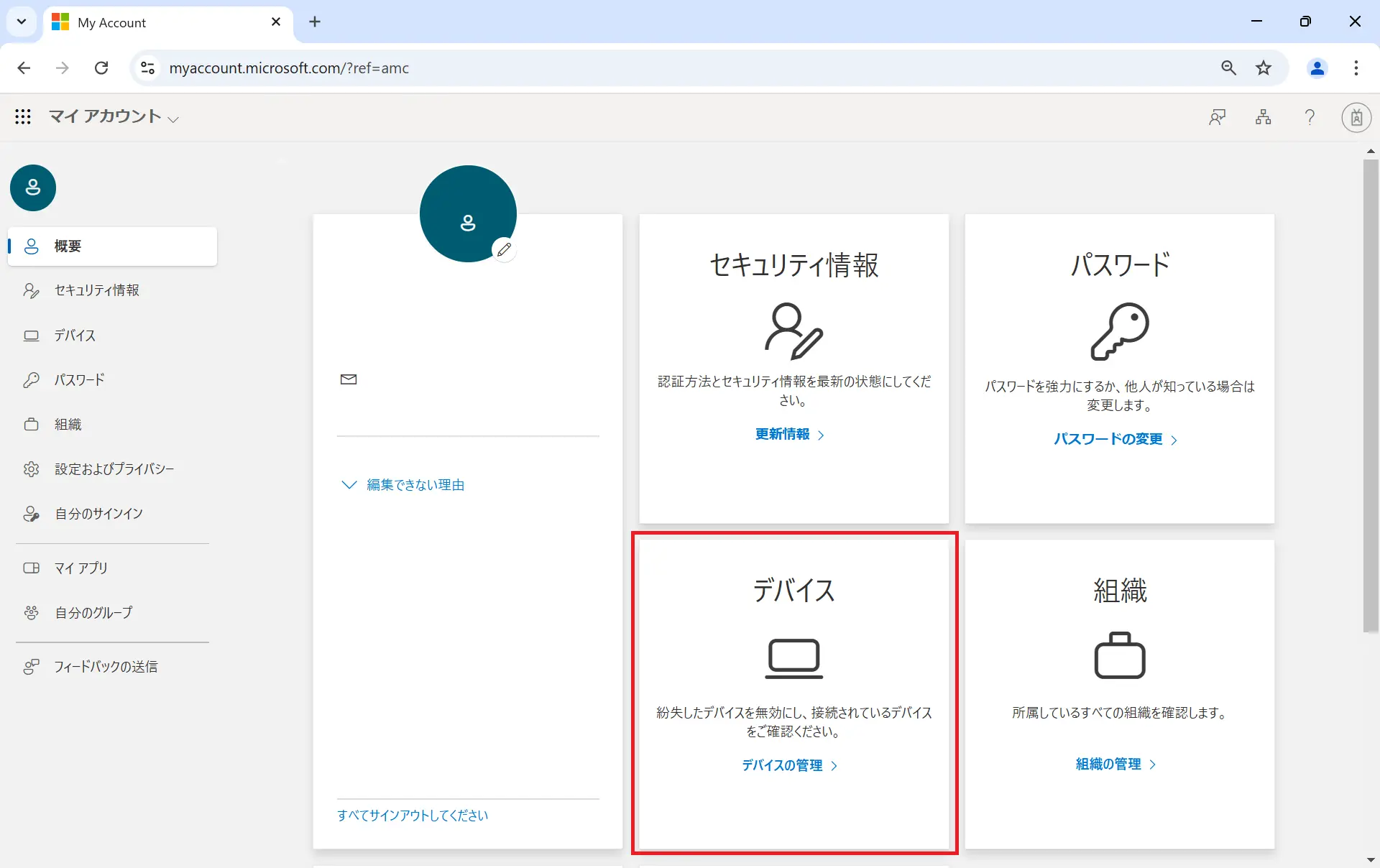Click すべてサインアウトしてください link
The width and height of the screenshot is (1380, 868).
413,816
